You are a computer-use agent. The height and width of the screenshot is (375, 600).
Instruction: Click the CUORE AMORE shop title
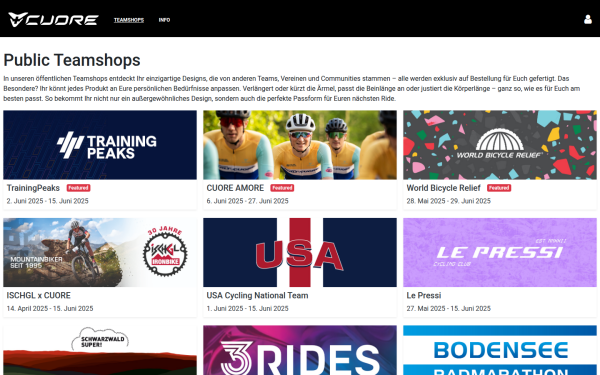pyautogui.click(x=235, y=188)
